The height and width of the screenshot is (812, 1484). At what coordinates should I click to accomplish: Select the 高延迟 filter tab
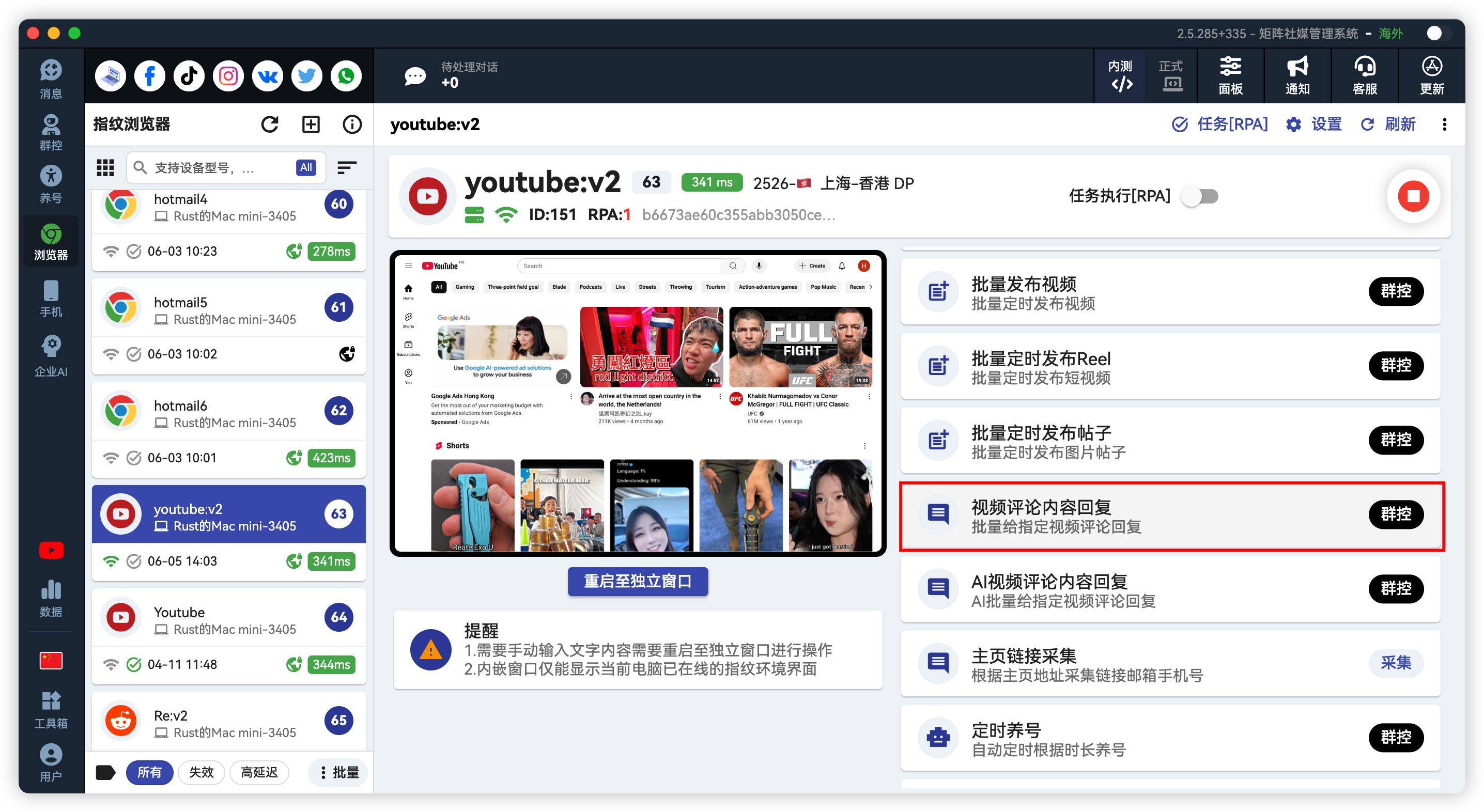pyautogui.click(x=259, y=772)
